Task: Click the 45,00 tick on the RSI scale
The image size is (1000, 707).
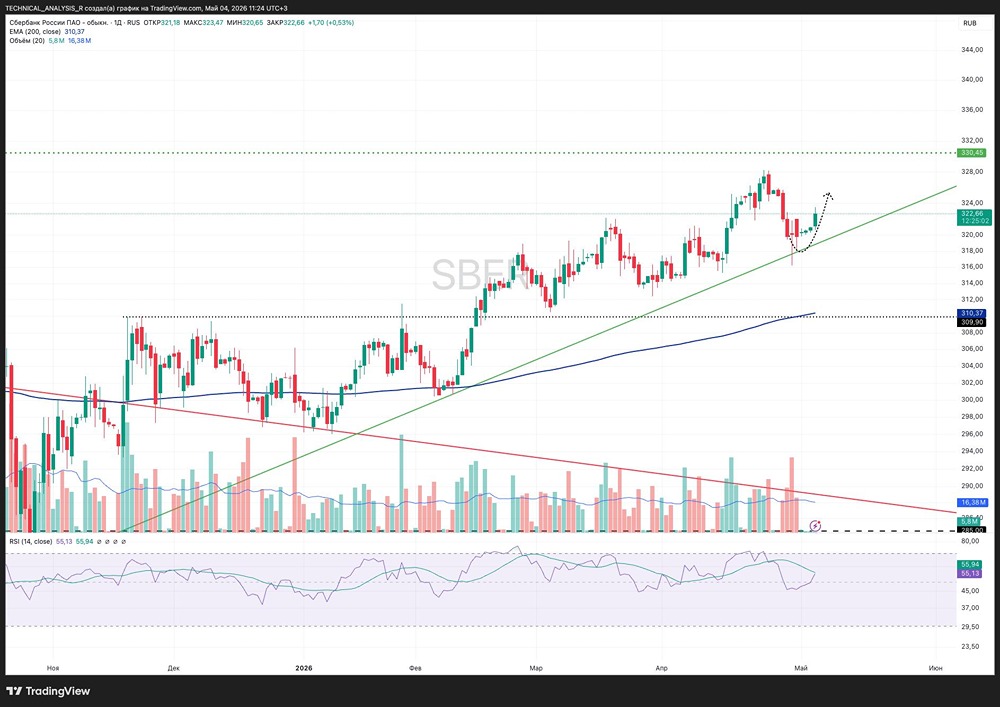Action: click(970, 591)
